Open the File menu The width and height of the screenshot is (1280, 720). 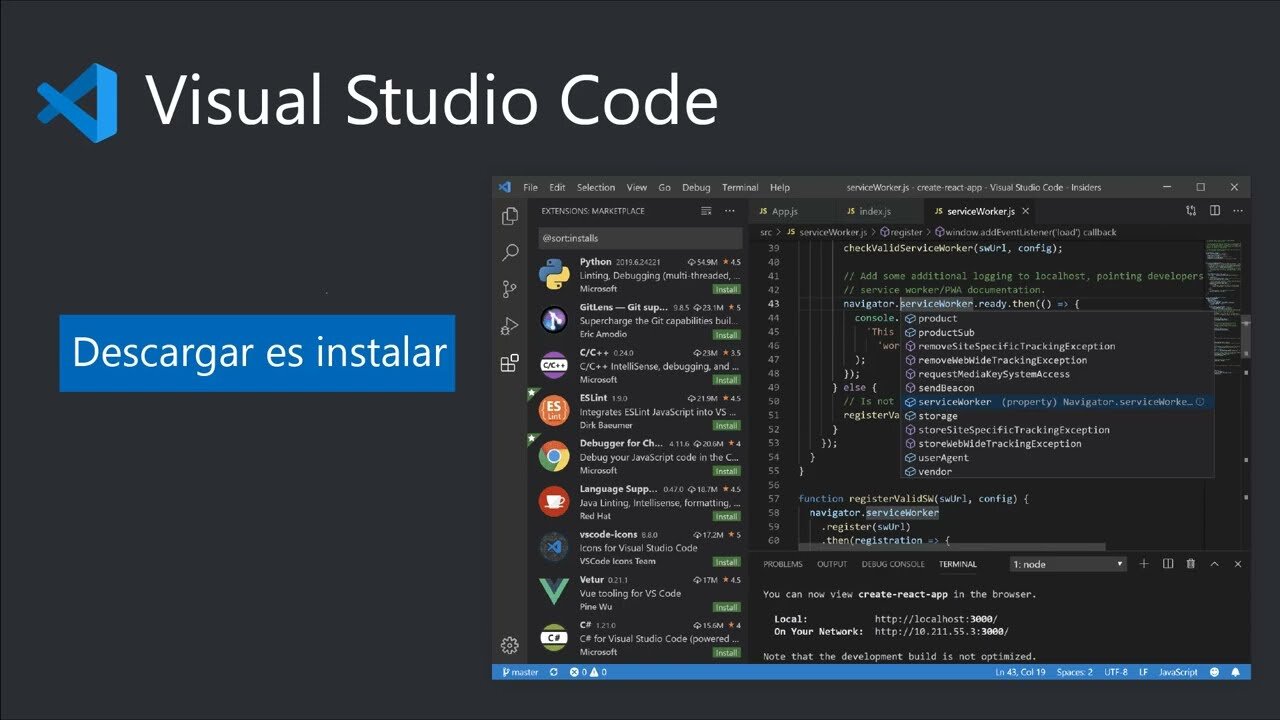point(530,187)
